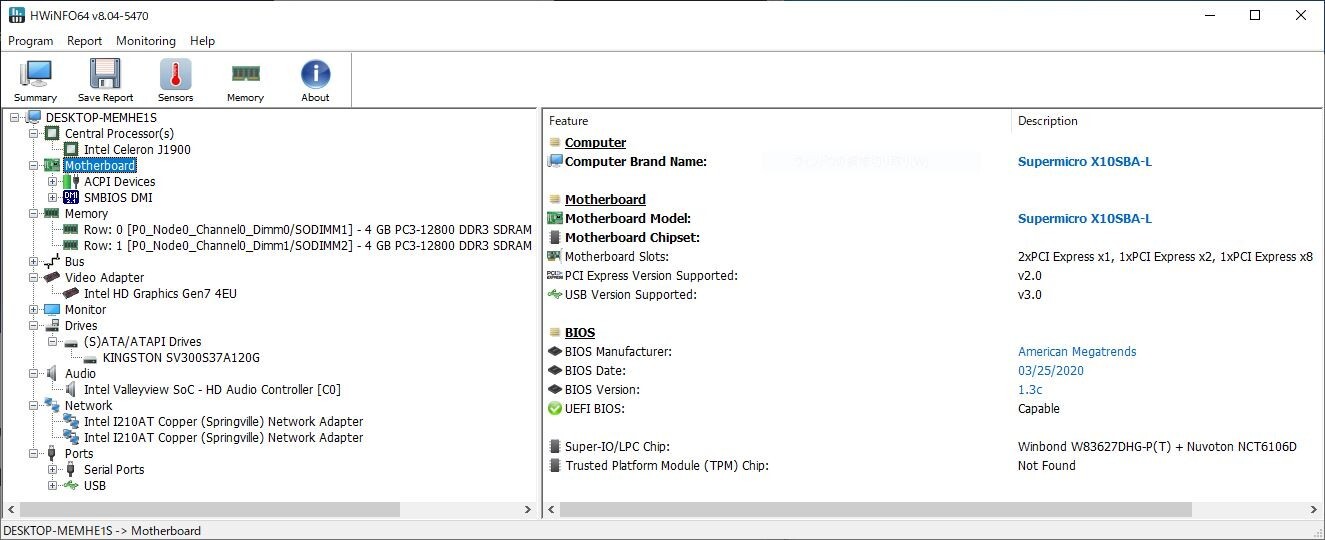The width and height of the screenshot is (1325, 540).
Task: Open the Monitoring menu
Action: point(146,41)
